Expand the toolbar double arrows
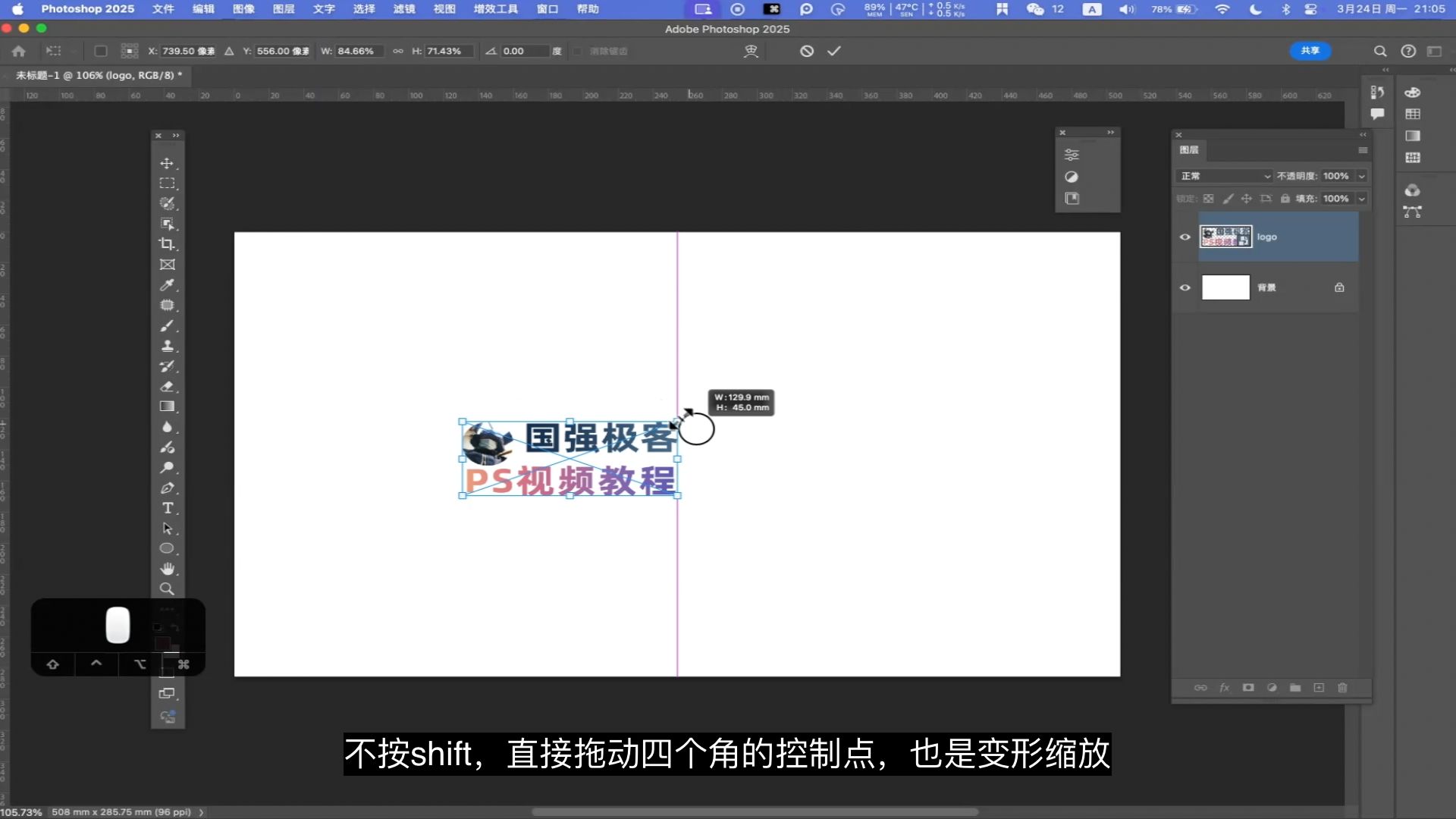The height and width of the screenshot is (819, 1456). pyautogui.click(x=176, y=136)
